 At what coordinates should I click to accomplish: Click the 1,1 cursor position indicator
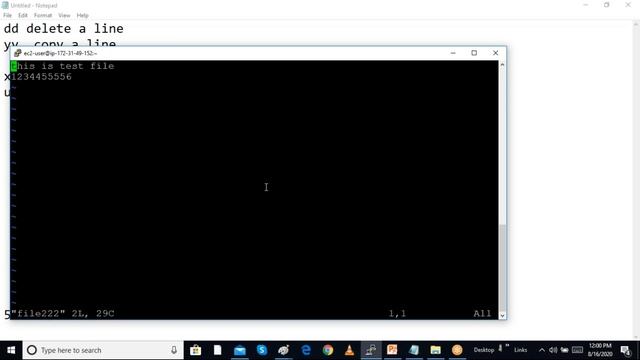point(397,313)
